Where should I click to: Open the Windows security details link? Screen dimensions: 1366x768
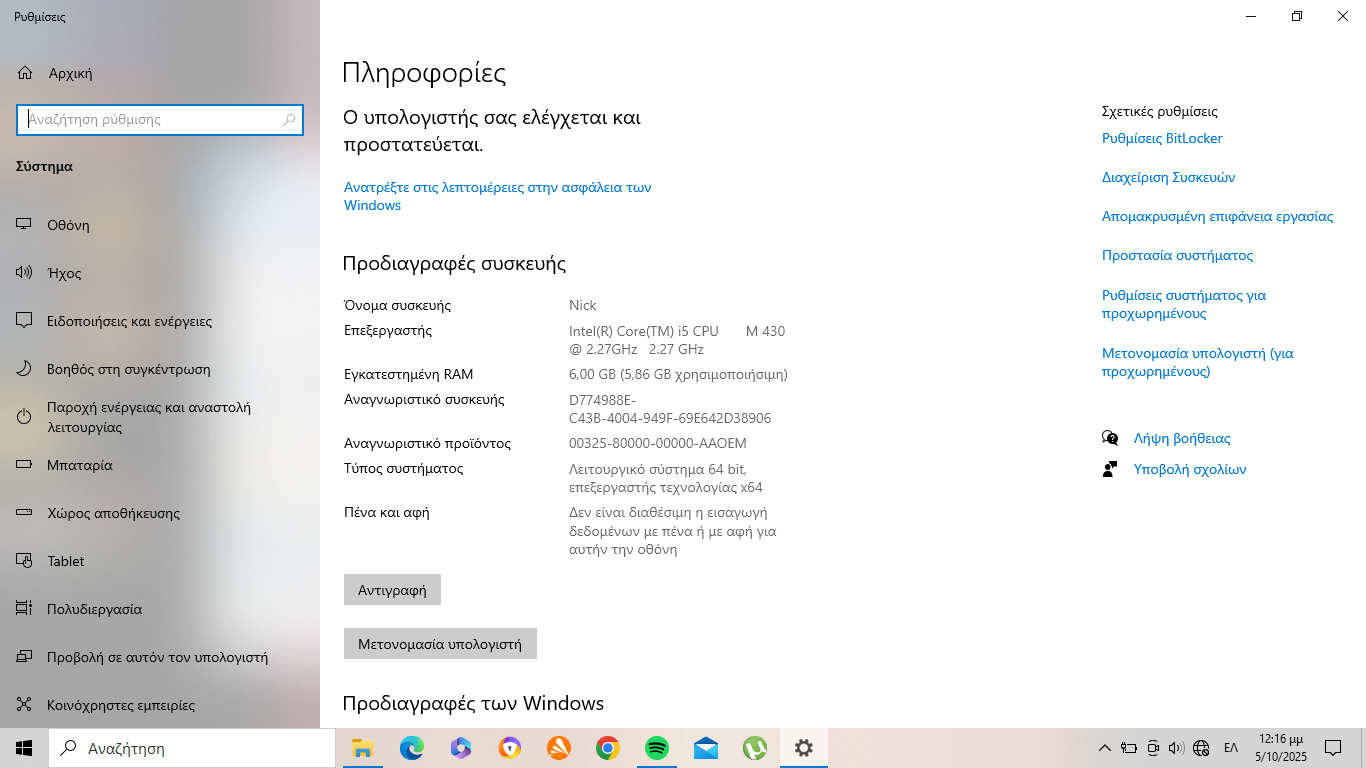498,196
